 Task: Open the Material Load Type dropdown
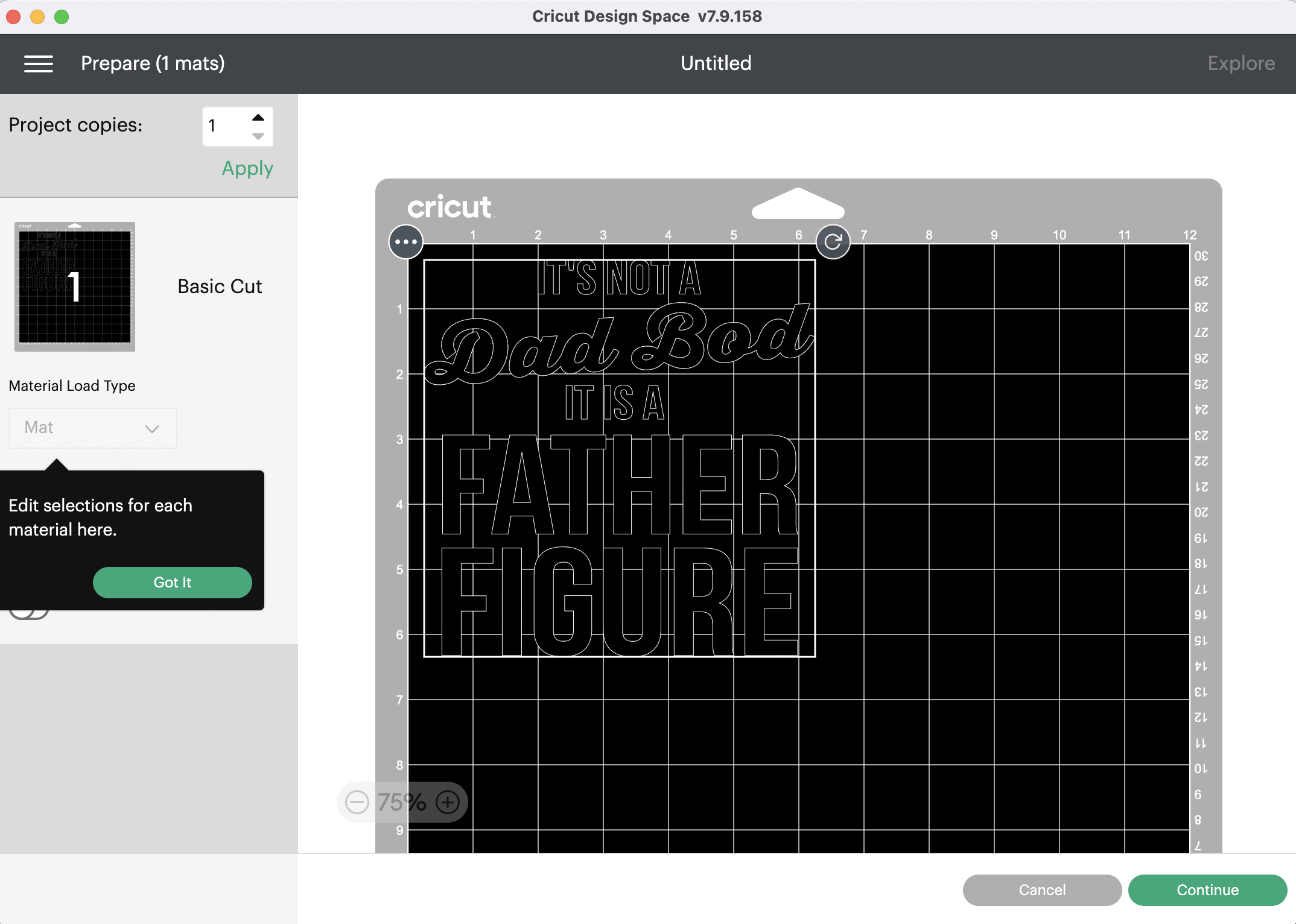(x=93, y=428)
